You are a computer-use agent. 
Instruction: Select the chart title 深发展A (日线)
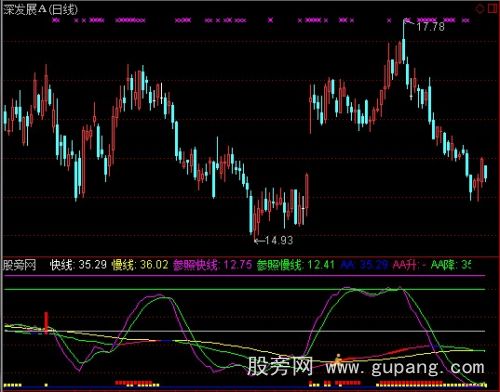pyautogui.click(x=40, y=9)
